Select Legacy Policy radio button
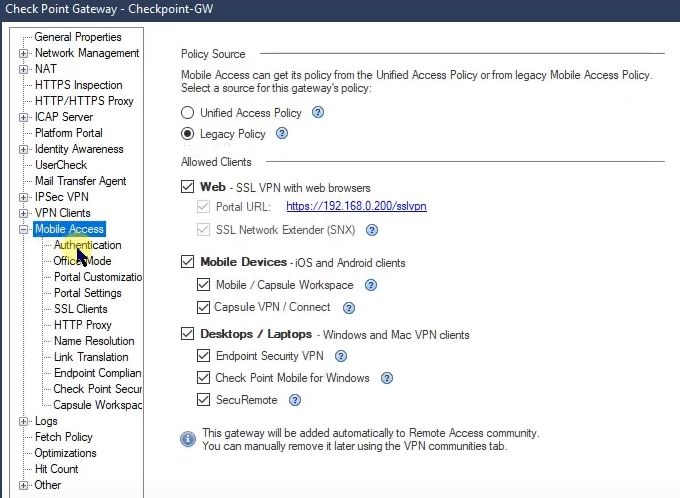Viewport: 680px width, 498px height. (x=187, y=134)
